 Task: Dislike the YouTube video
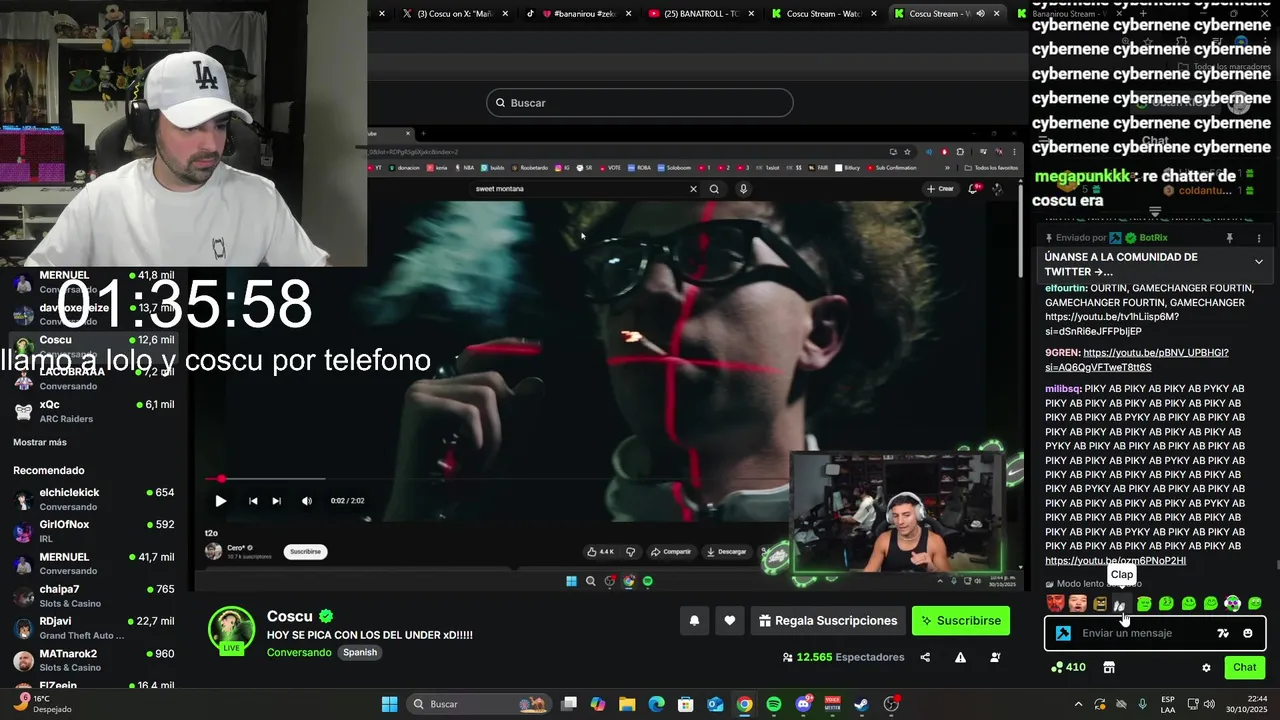[x=630, y=551]
